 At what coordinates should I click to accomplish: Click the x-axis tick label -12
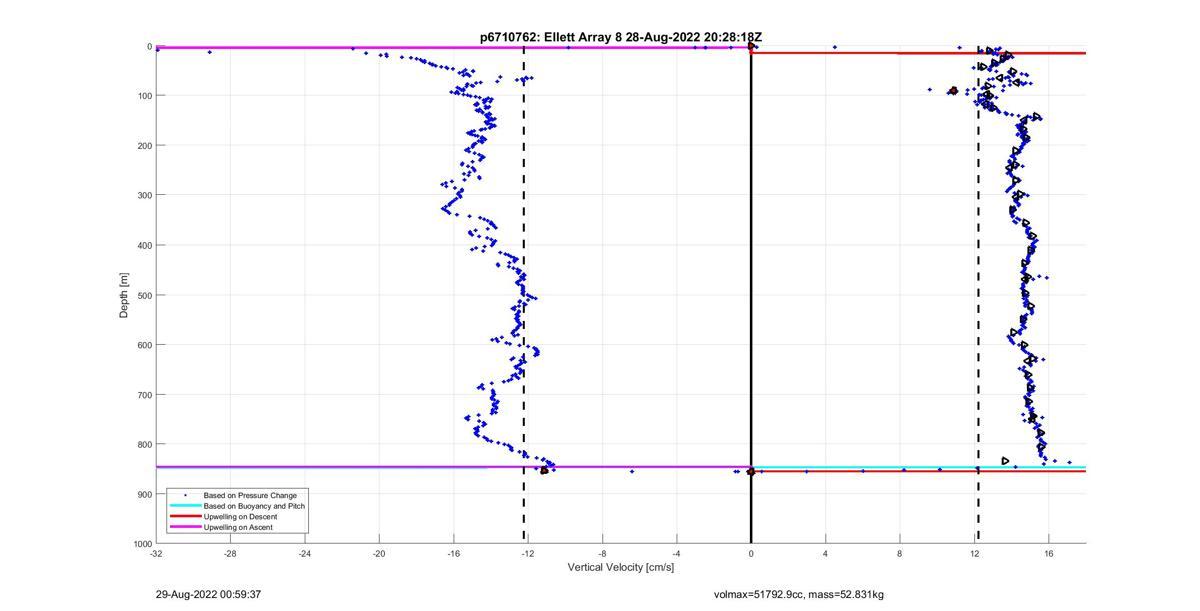(528, 553)
